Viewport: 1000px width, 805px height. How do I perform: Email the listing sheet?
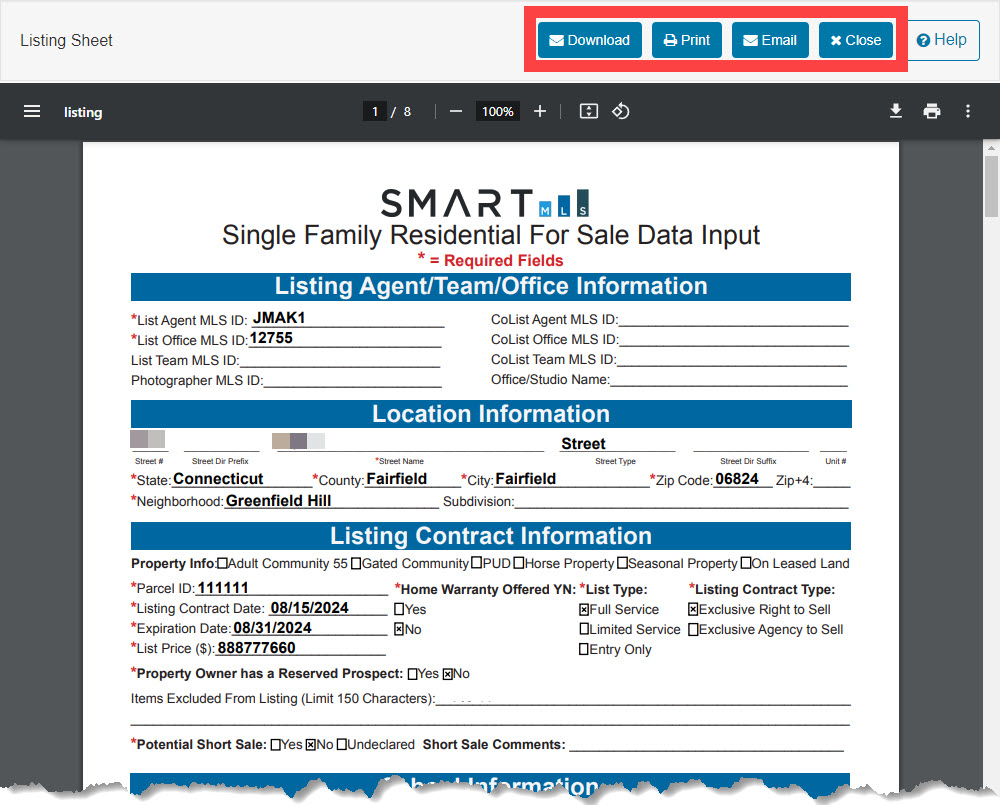point(770,40)
